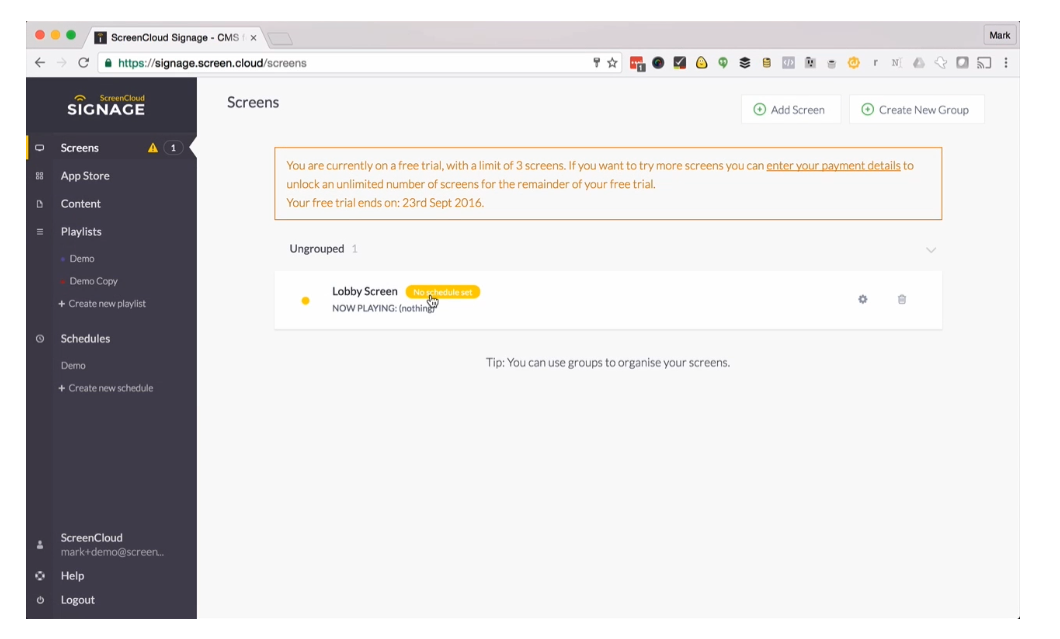Image resolution: width=1060 pixels, height=639 pixels.
Task: Open Schedules section in sidebar
Action: [85, 339]
